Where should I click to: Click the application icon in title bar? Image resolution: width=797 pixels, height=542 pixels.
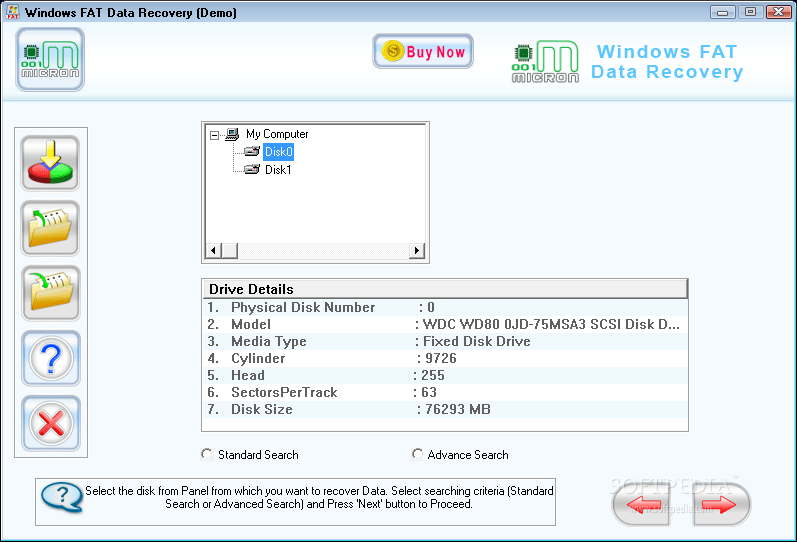(12, 12)
